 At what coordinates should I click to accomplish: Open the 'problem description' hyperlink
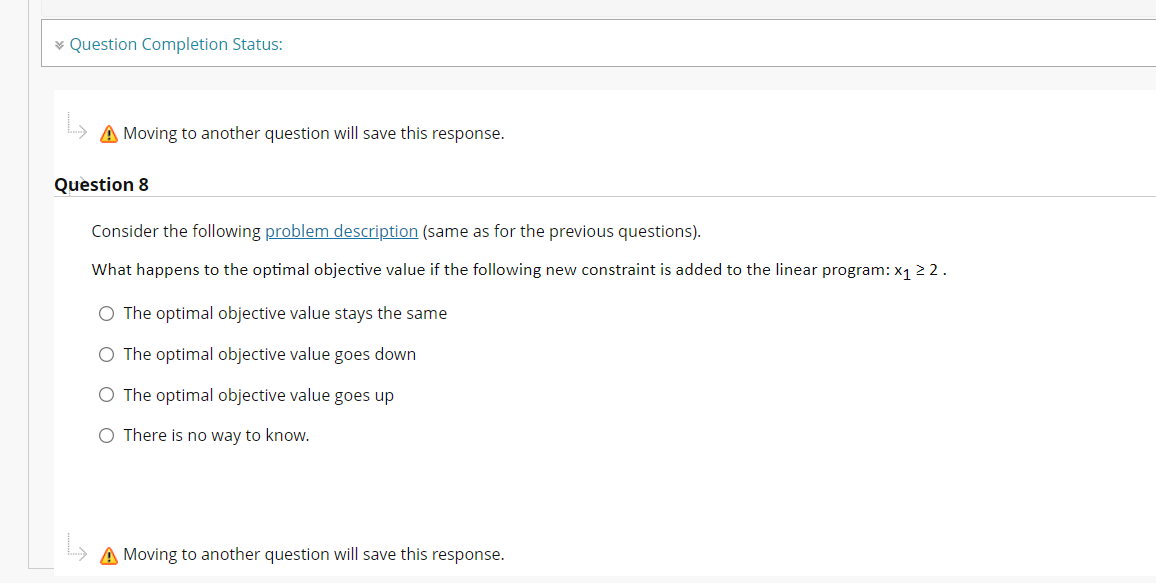(x=341, y=231)
